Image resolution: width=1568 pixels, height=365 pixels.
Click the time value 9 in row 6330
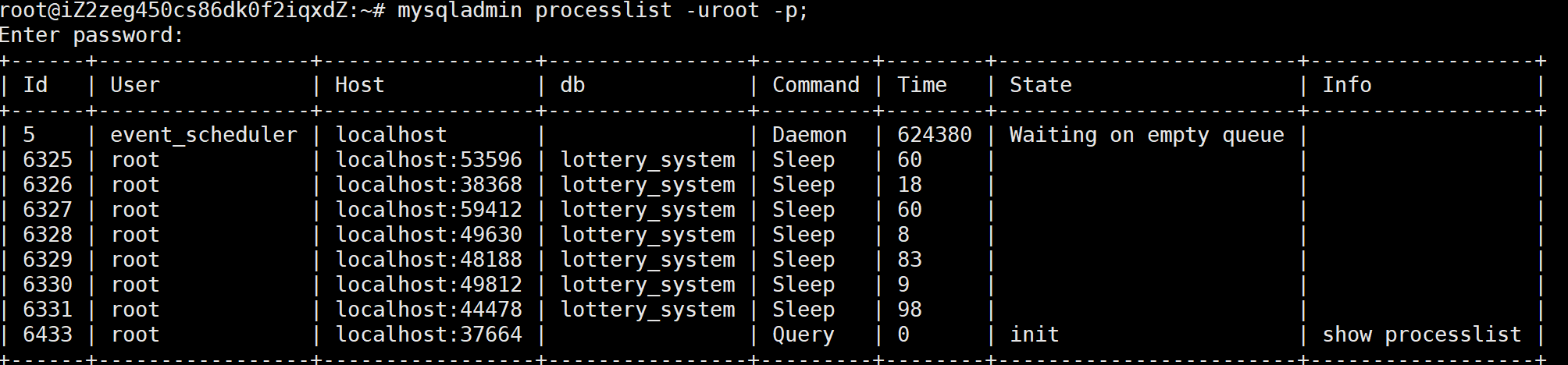[903, 285]
